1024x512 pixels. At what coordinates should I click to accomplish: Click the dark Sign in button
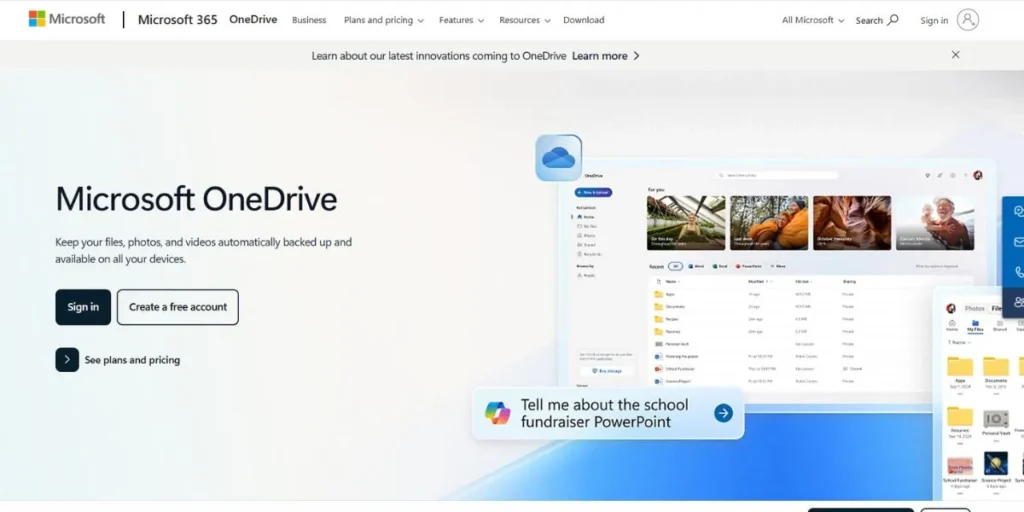coord(83,307)
